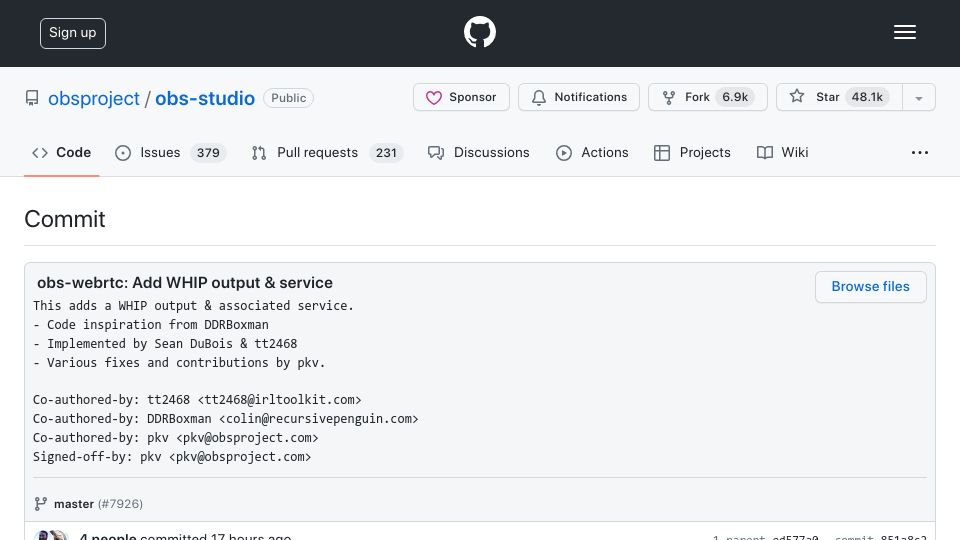
Task: Open the Projects tab
Action: pos(692,152)
